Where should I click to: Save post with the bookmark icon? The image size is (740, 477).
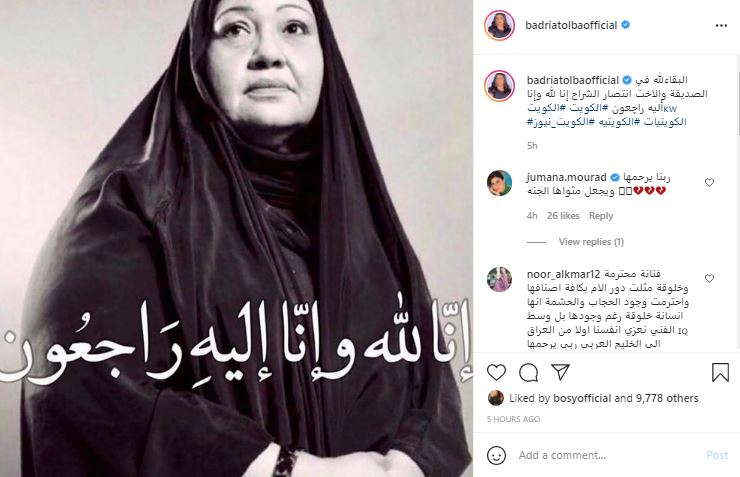[720, 372]
